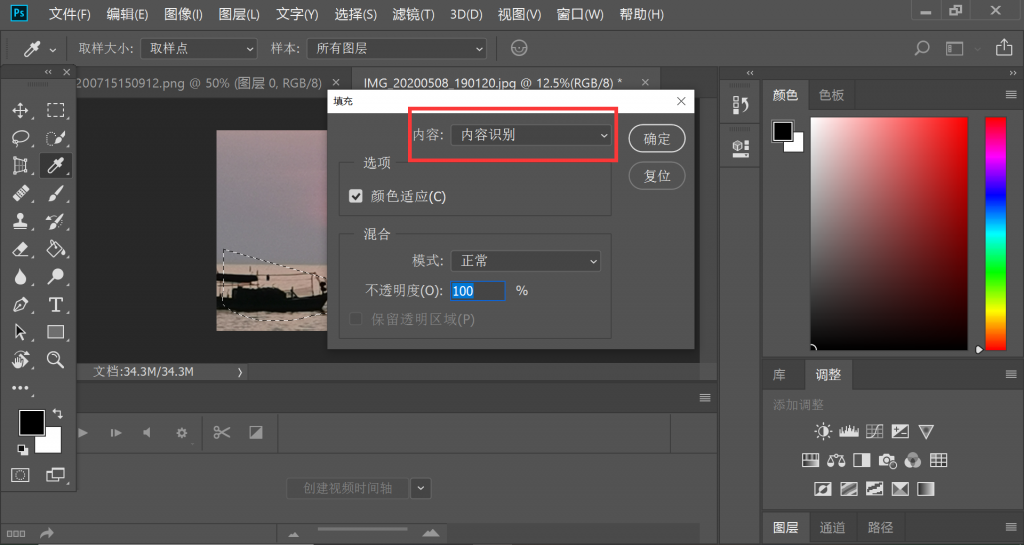Select the Path Selection tool
This screenshot has height=545, width=1024.
pos(20,332)
